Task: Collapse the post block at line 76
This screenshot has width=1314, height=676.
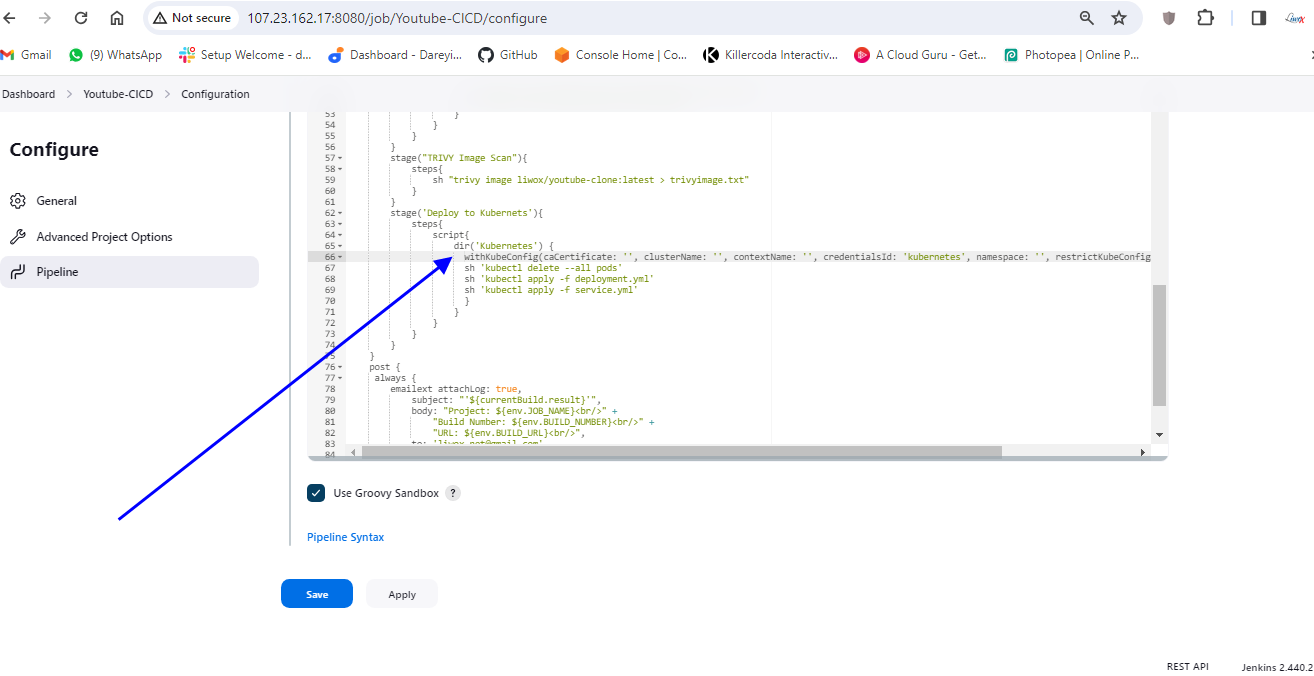Action: (x=340, y=367)
